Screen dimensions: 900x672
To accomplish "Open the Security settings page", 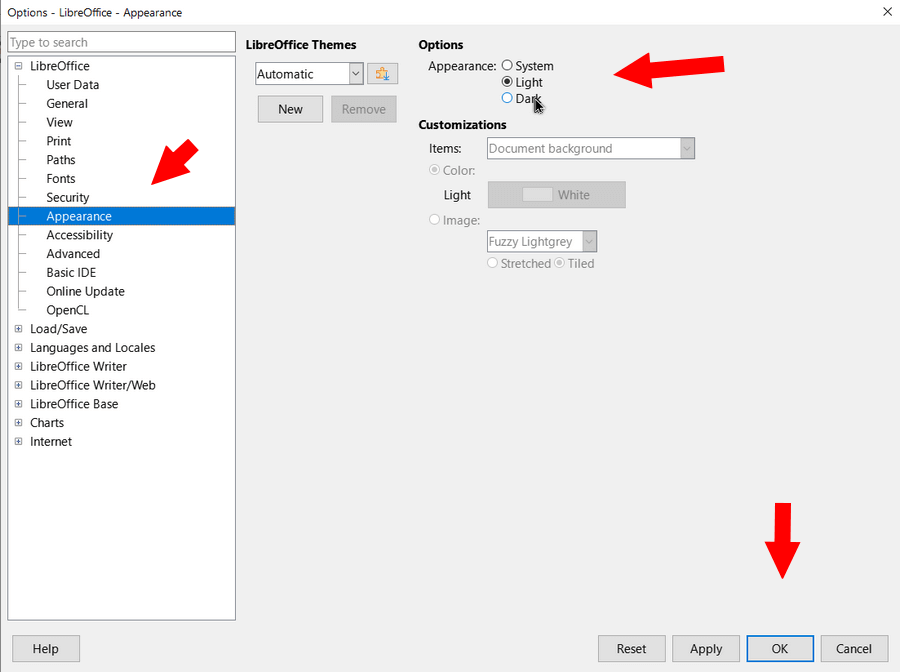I will pyautogui.click(x=68, y=197).
